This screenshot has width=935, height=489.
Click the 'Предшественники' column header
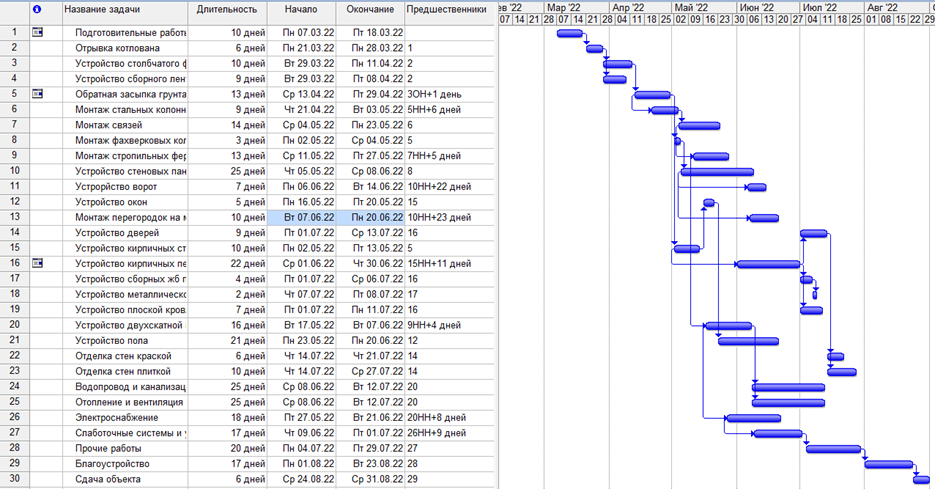click(x=446, y=9)
